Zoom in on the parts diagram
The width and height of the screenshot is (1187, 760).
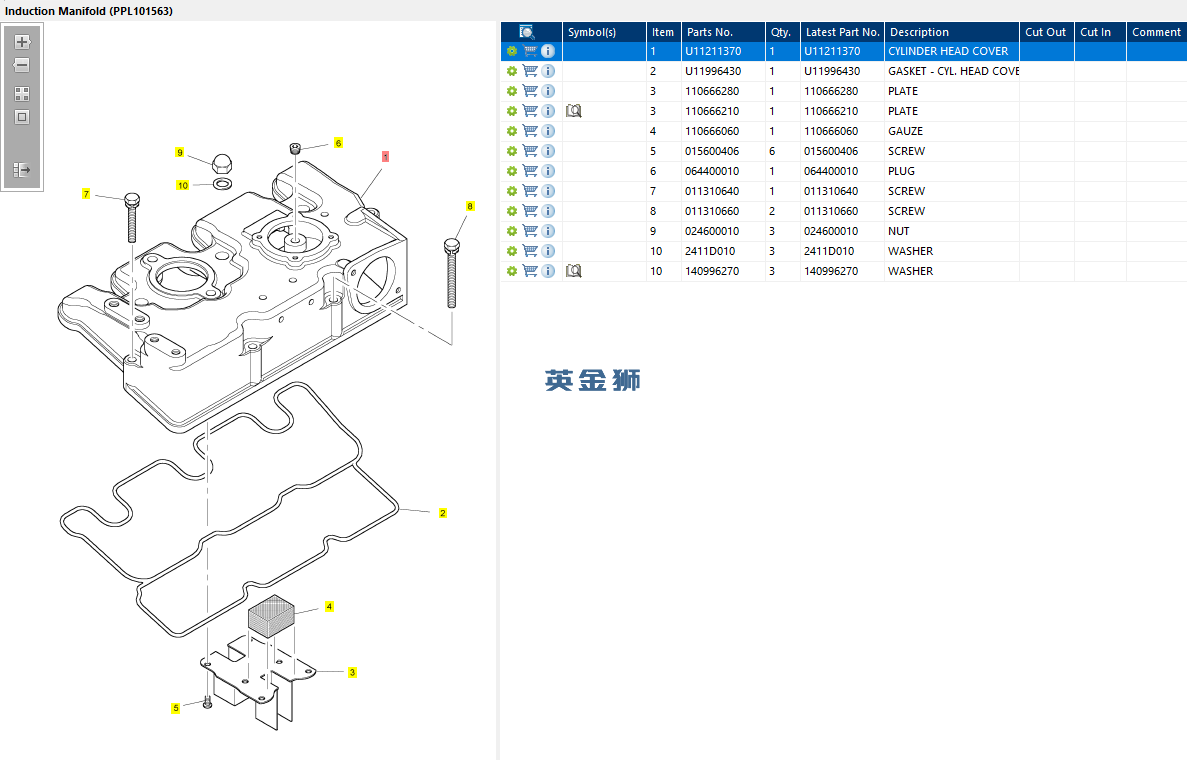[22, 42]
